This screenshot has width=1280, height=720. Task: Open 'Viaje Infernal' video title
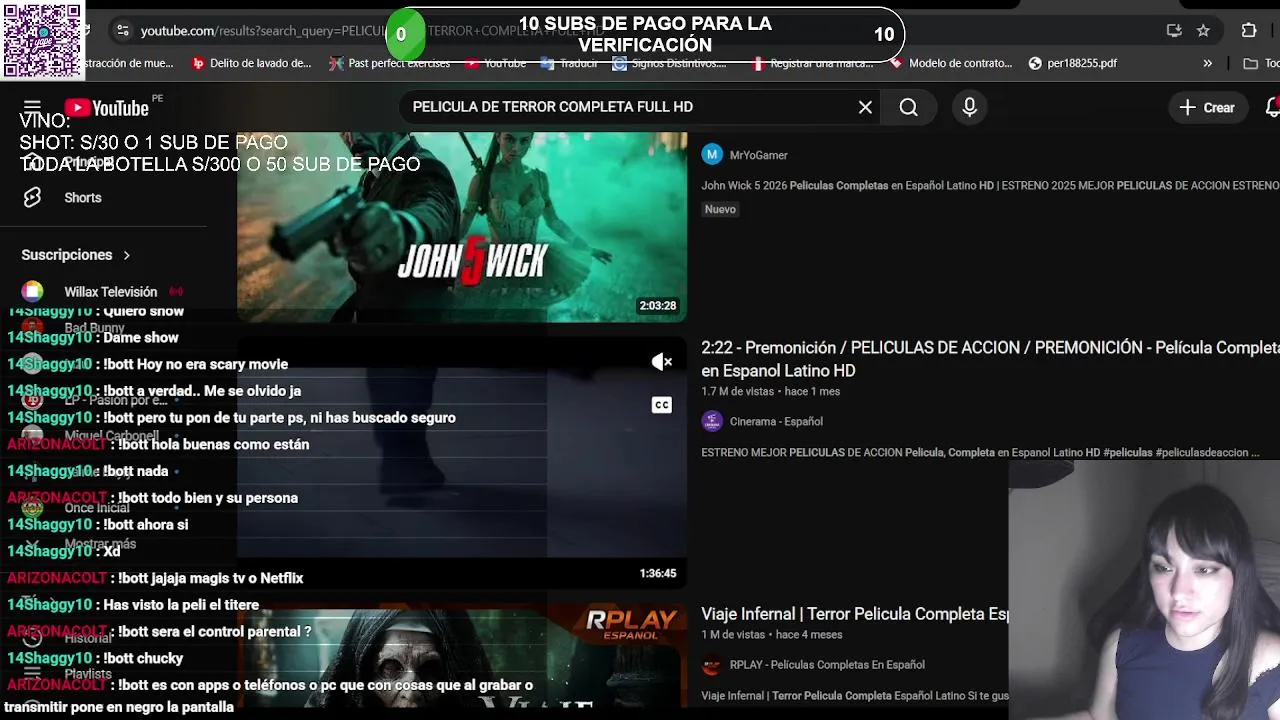(x=855, y=614)
